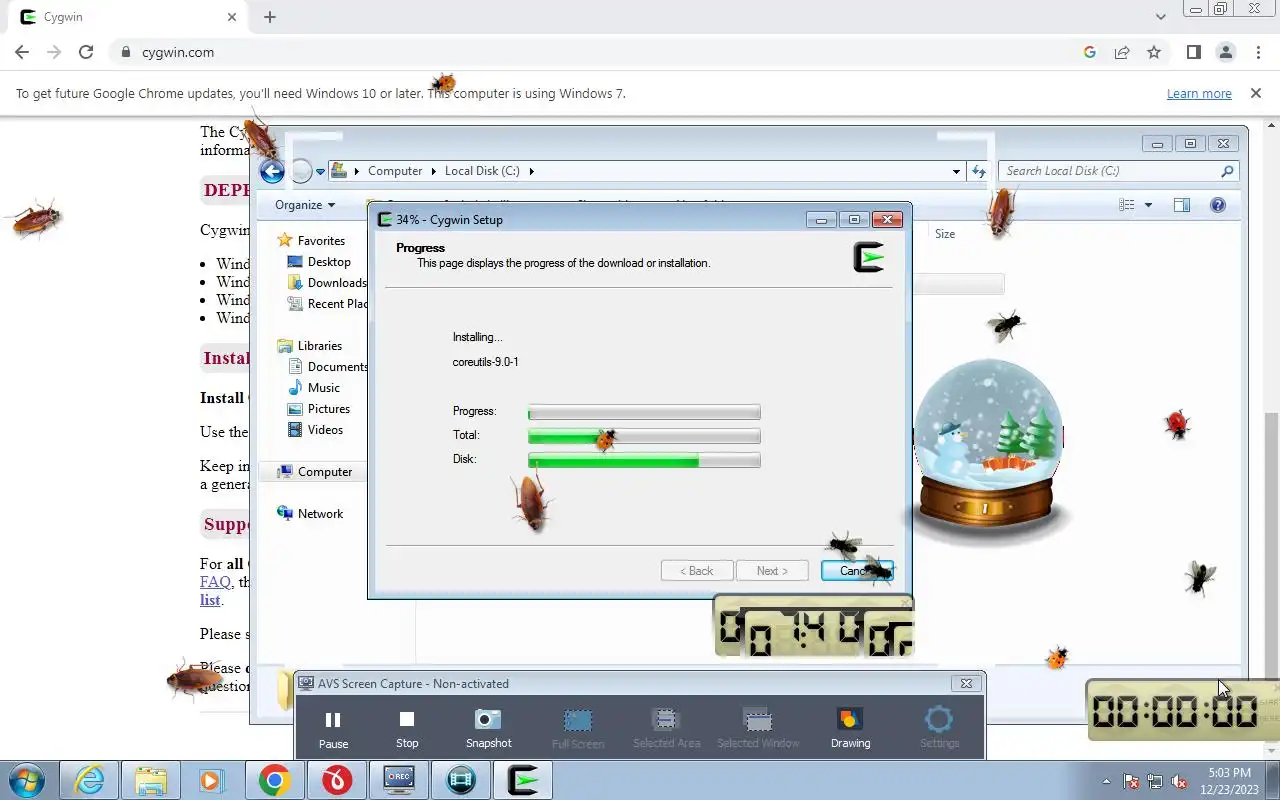Click the Google icon in the address bar
1280x800 pixels.
point(1090,52)
